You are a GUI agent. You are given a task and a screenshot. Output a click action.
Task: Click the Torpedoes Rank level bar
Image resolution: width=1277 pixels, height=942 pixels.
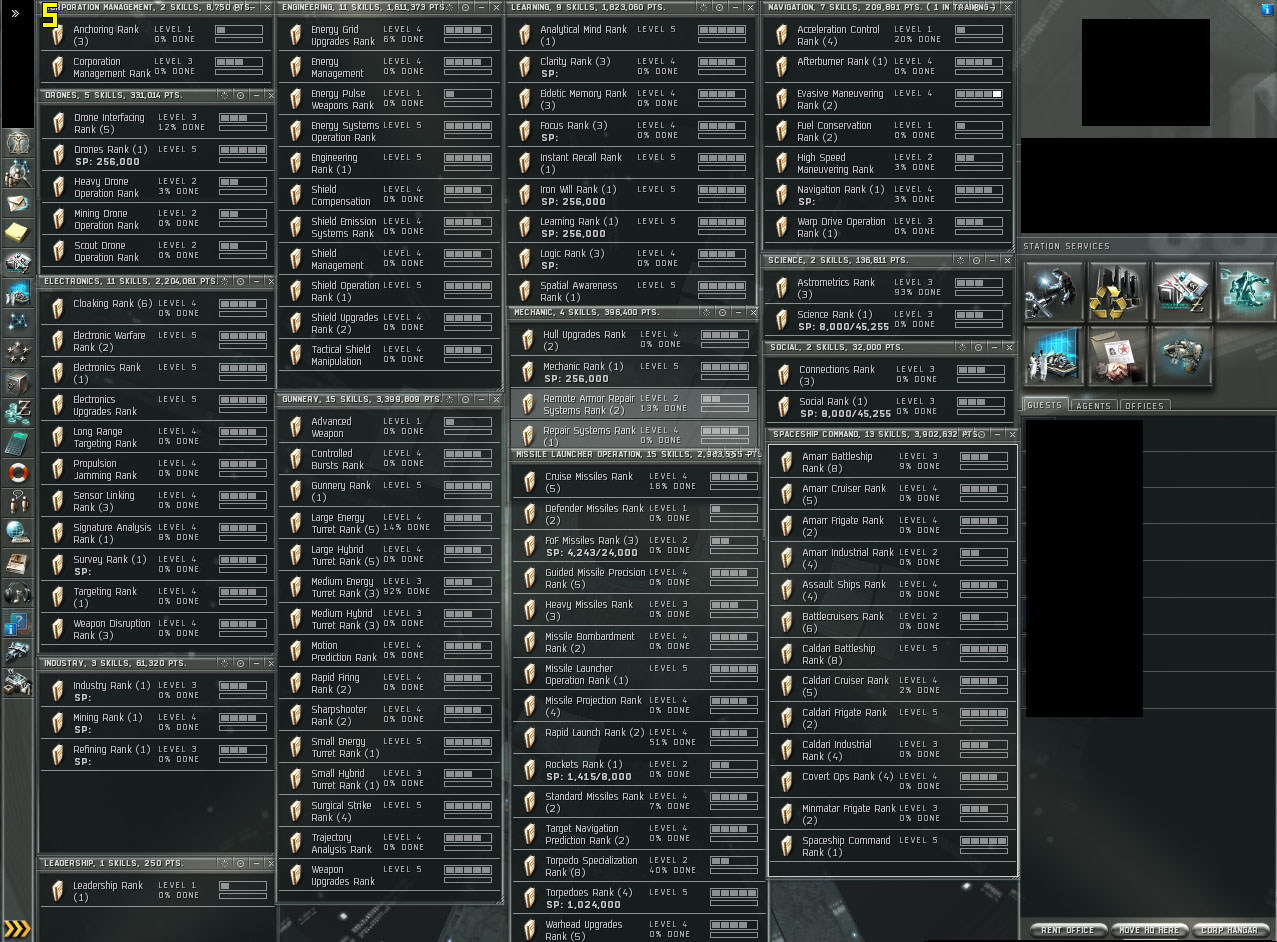[734, 893]
